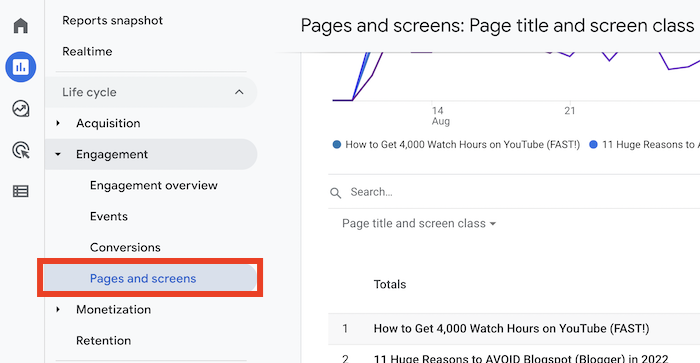Screen dimensions: 700x363
Task: Go to the Realtime report
Action: (87, 51)
